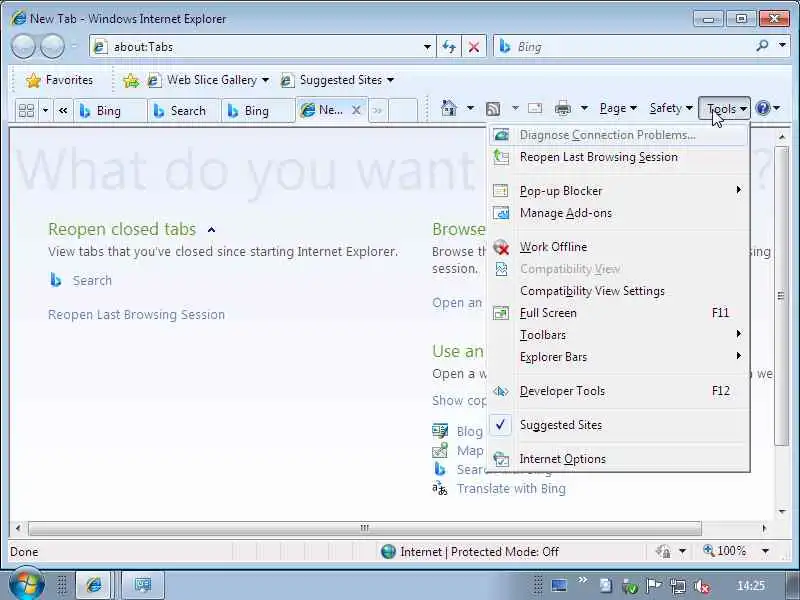Click the Refresh button
This screenshot has height=600, width=800.
pos(449,47)
